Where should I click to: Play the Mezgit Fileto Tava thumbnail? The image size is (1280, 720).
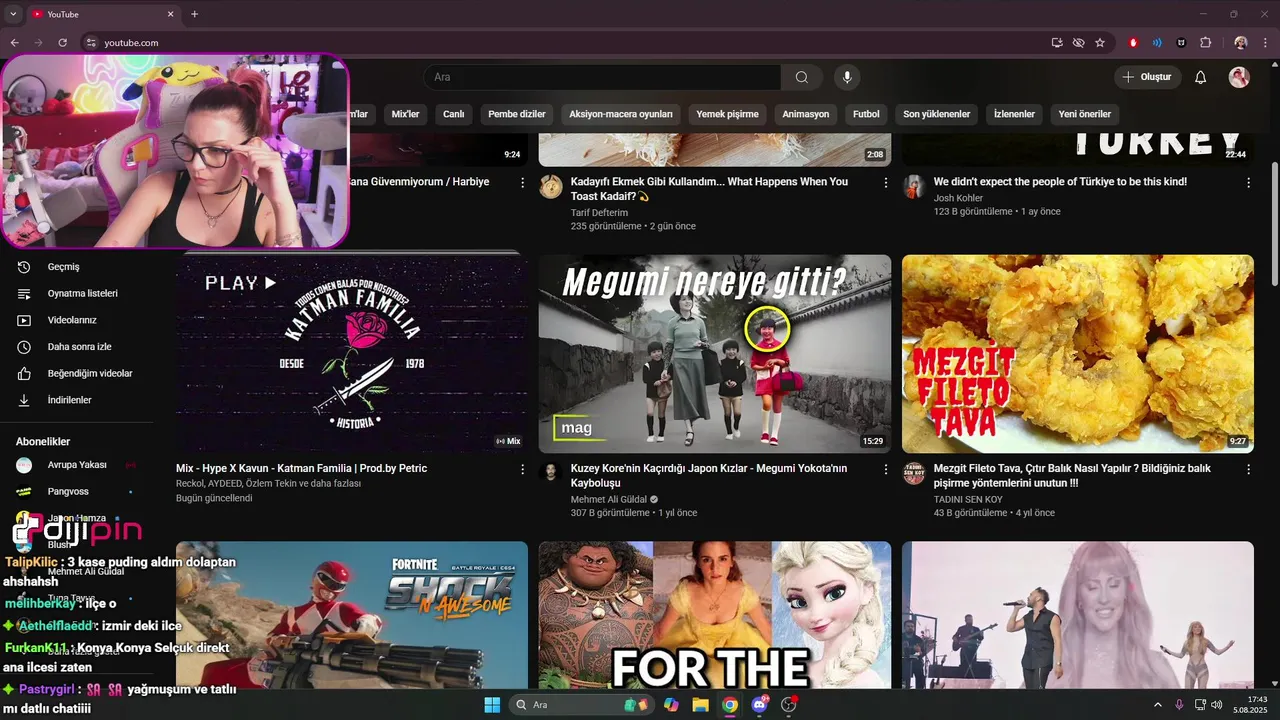pos(1078,353)
